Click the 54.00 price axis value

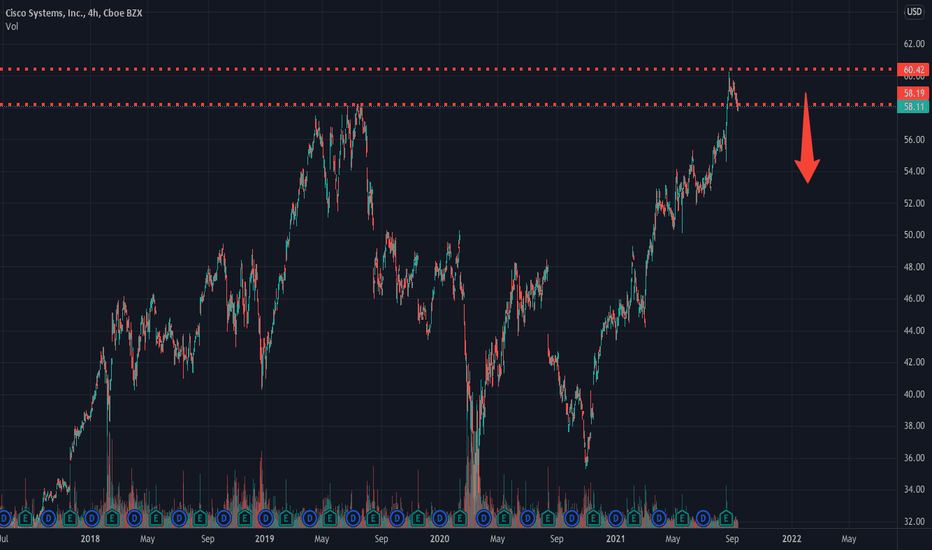tap(914, 171)
